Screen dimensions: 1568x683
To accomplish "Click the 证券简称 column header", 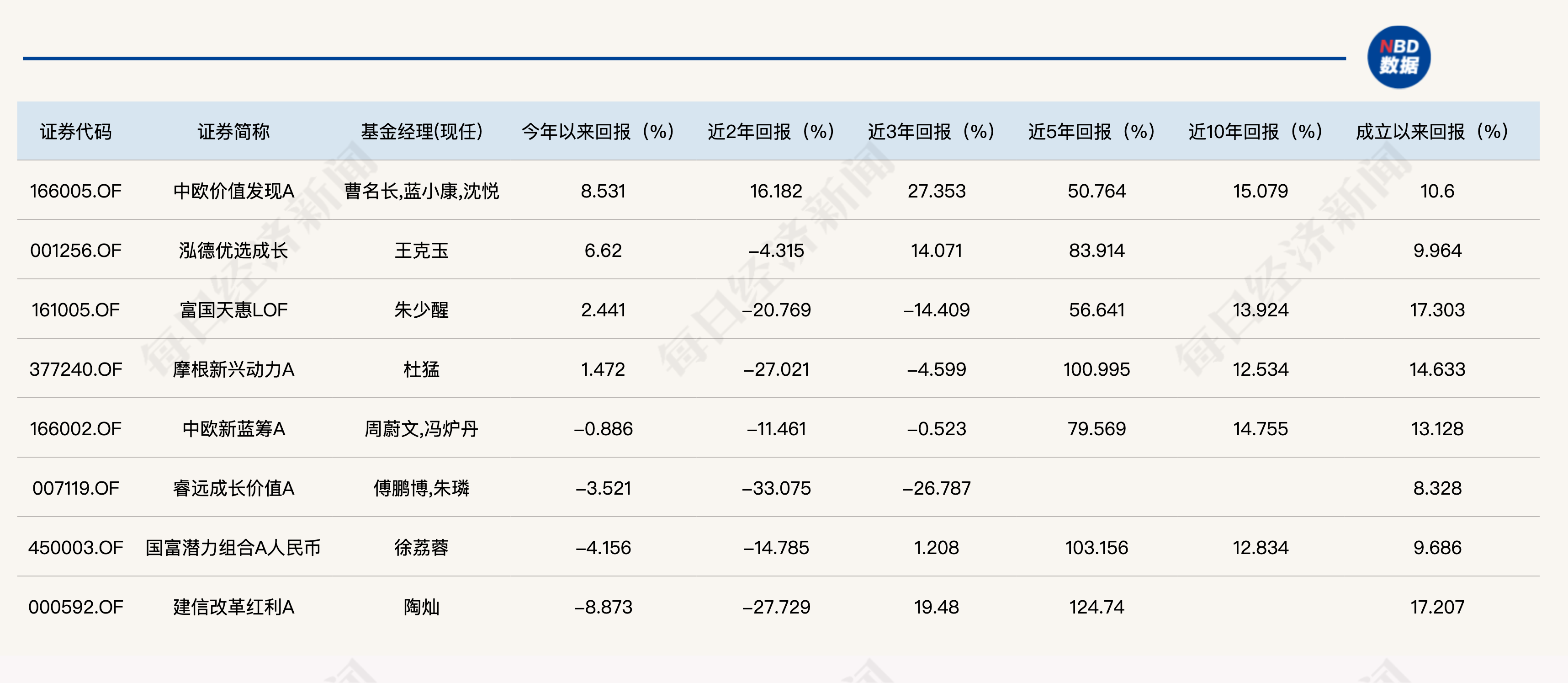I will tap(233, 132).
